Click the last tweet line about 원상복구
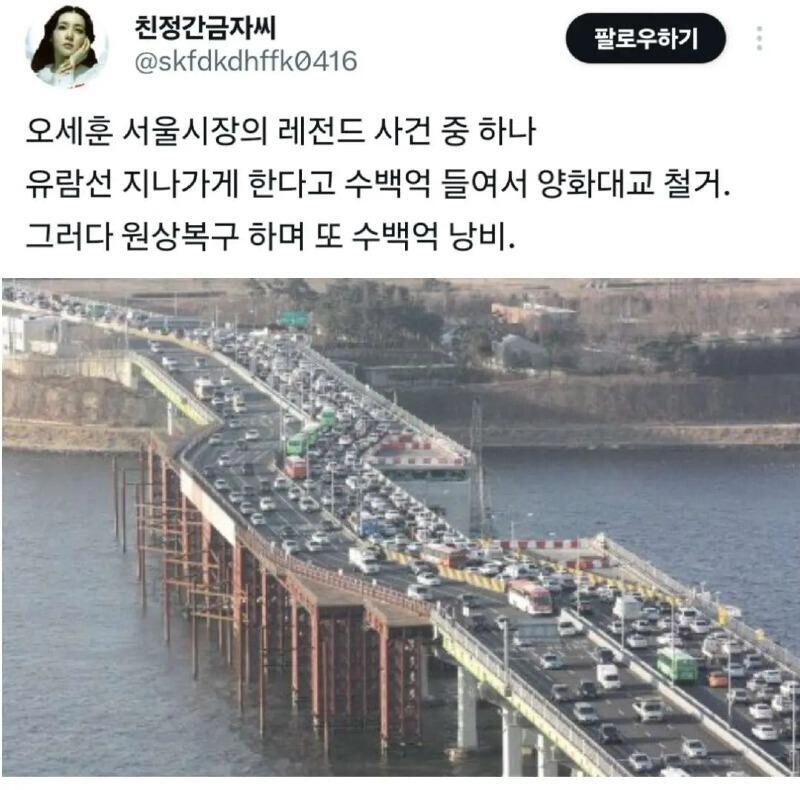The height and width of the screenshot is (790, 800). 270,236
